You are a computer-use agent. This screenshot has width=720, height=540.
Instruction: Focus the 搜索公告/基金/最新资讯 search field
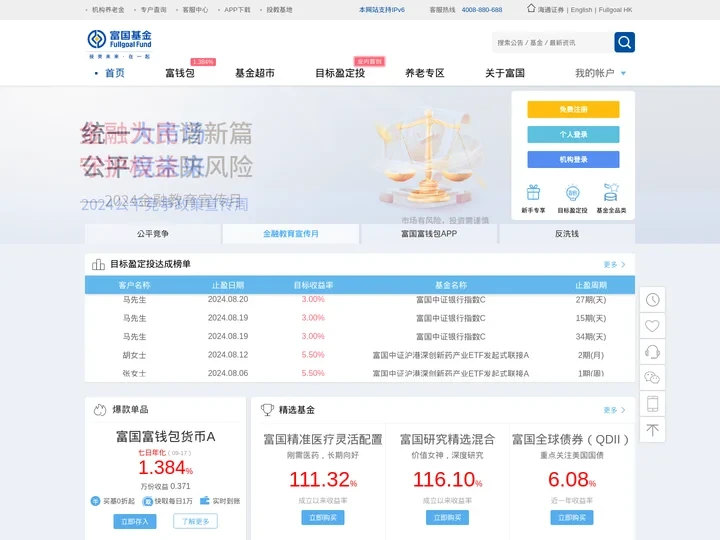553,42
